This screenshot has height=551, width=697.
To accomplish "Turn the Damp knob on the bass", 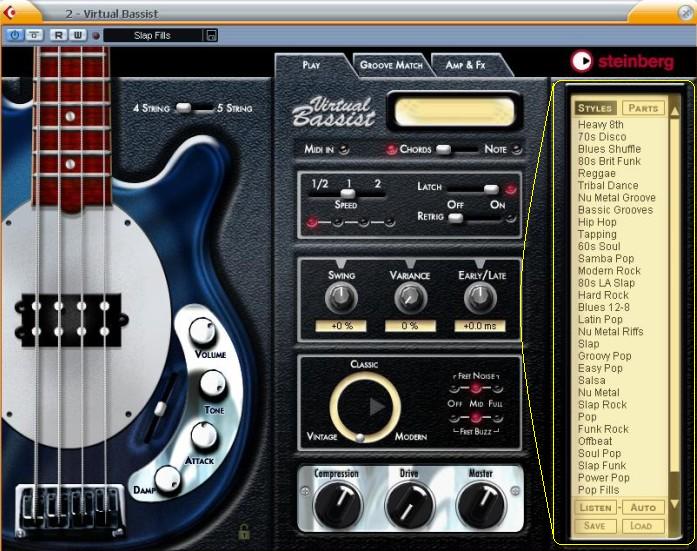I will click(168, 480).
